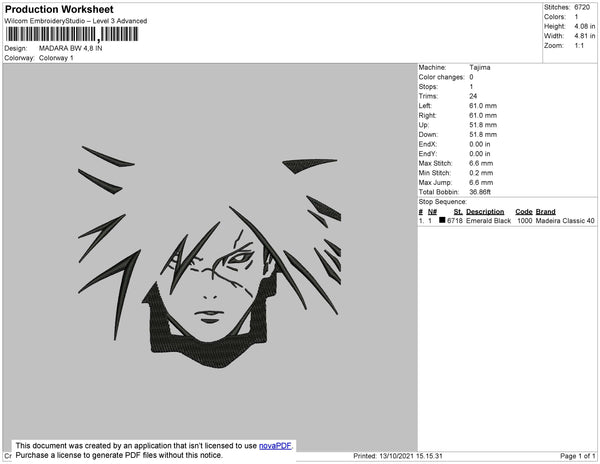Select the 'Production Worksheet' title
The width and height of the screenshot is (600, 464).
[59, 9]
